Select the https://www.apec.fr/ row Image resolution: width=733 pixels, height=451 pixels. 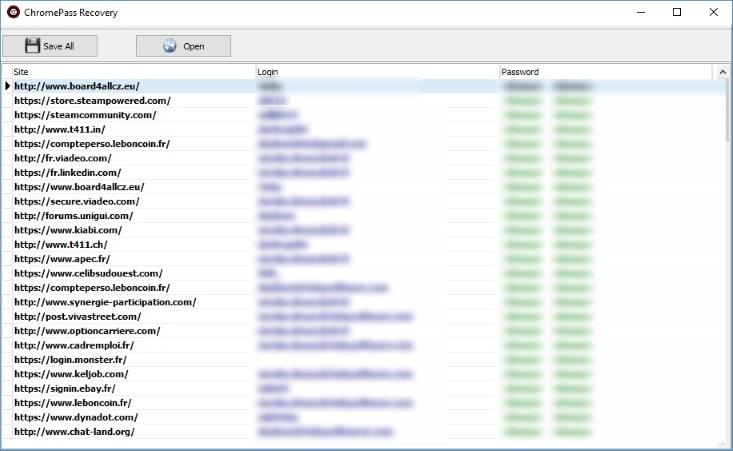click(x=365, y=259)
